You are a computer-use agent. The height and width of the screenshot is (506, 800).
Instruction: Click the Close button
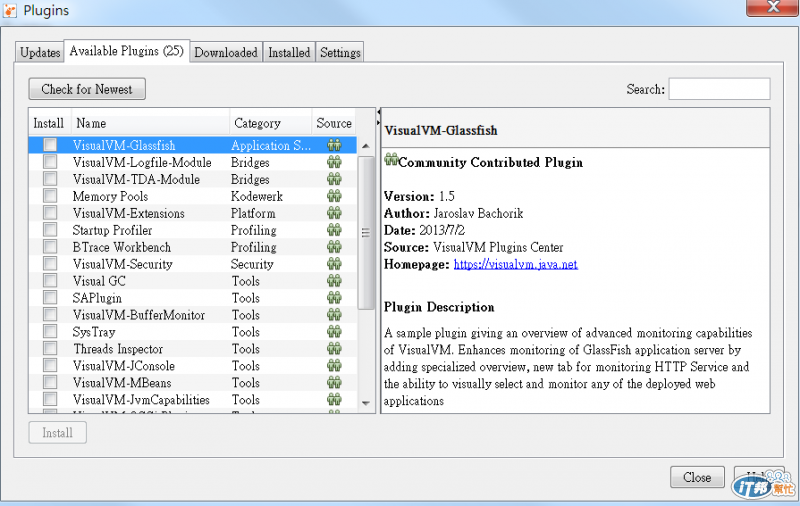pyautogui.click(x=697, y=477)
